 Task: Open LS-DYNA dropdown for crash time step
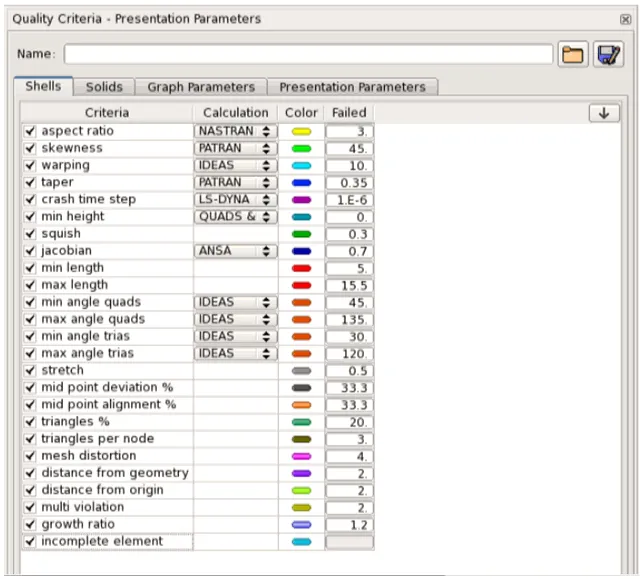(236, 200)
